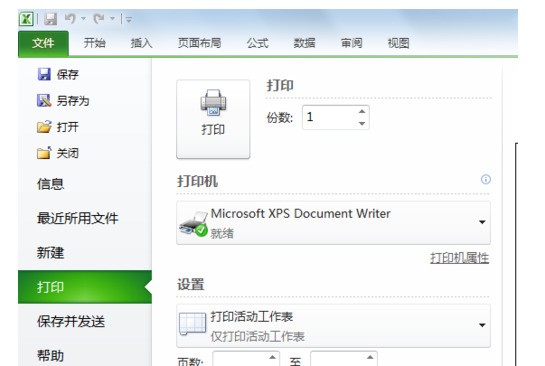The width and height of the screenshot is (545, 366).
Task: Switch to the 数据 (Data) tab
Action: [x=304, y=43]
